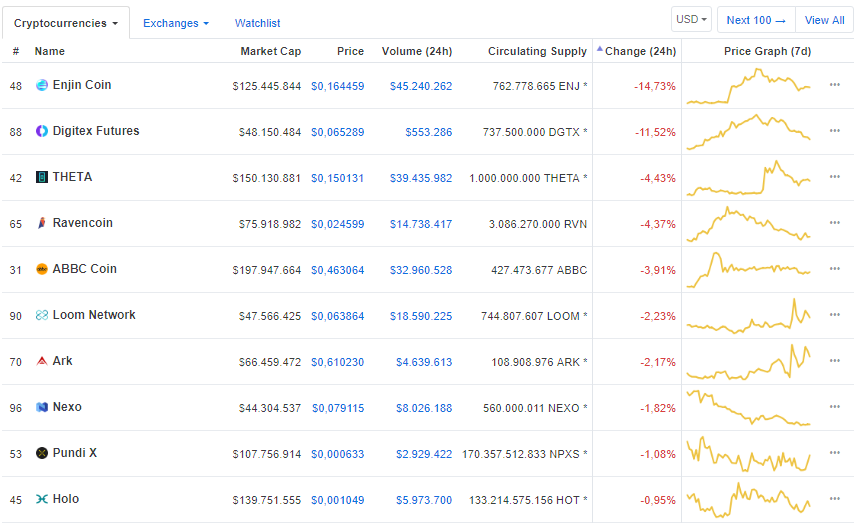Click the ABBC Coin logo icon

click(x=42, y=269)
